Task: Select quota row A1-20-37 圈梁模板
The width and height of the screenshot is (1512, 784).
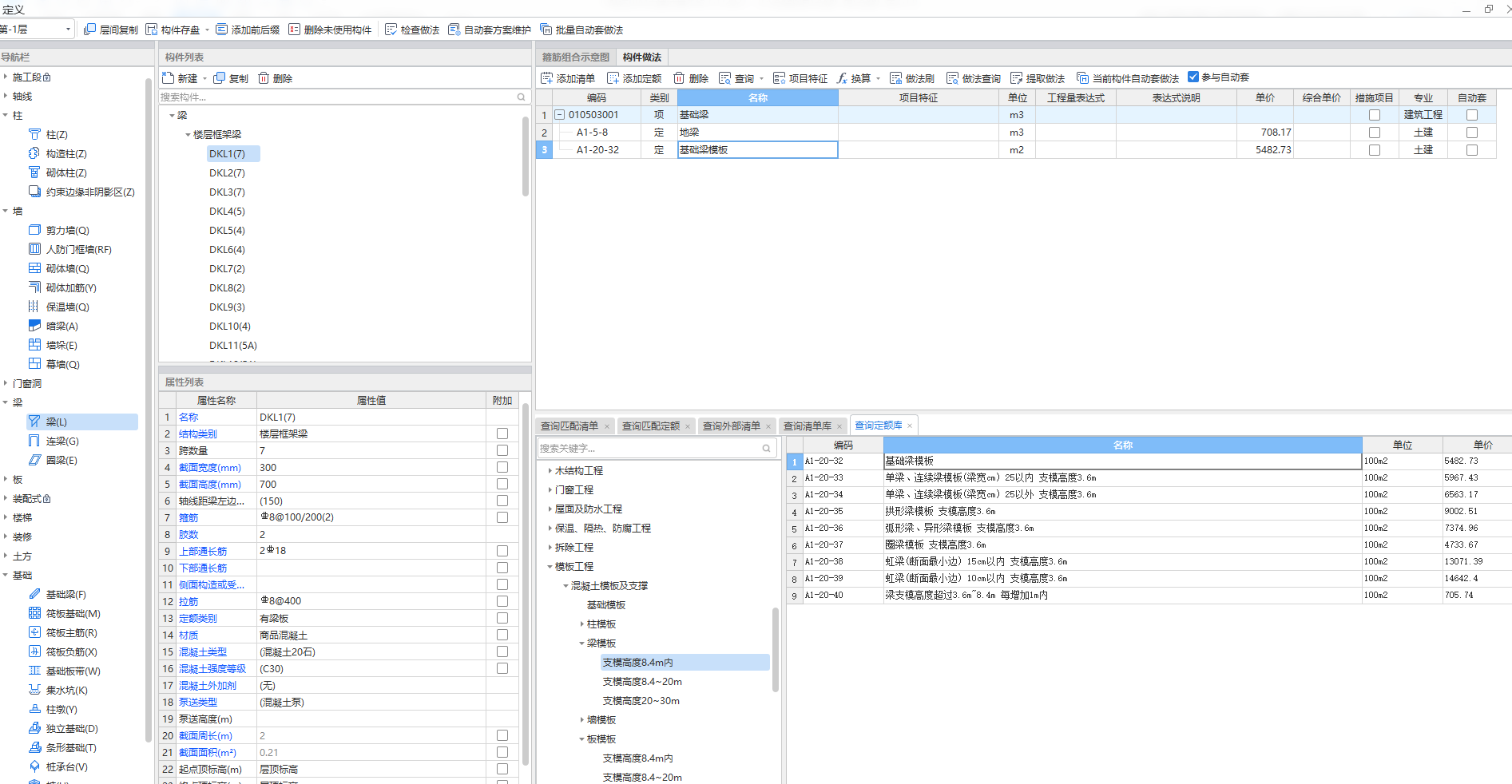Action: click(1149, 544)
